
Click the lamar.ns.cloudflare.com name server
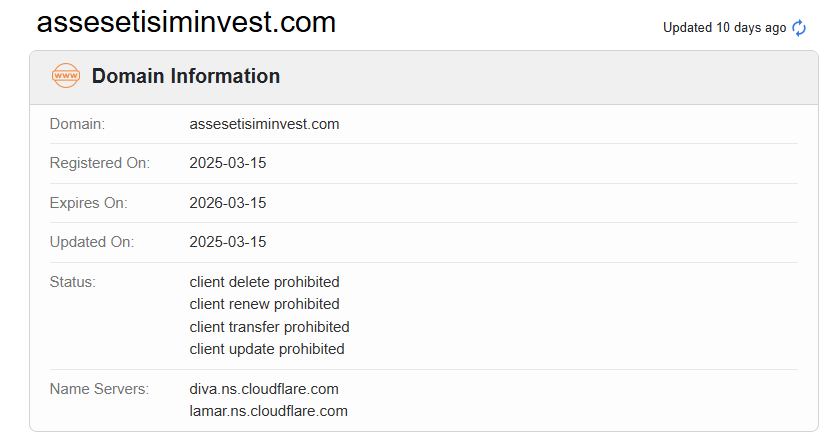click(x=268, y=411)
